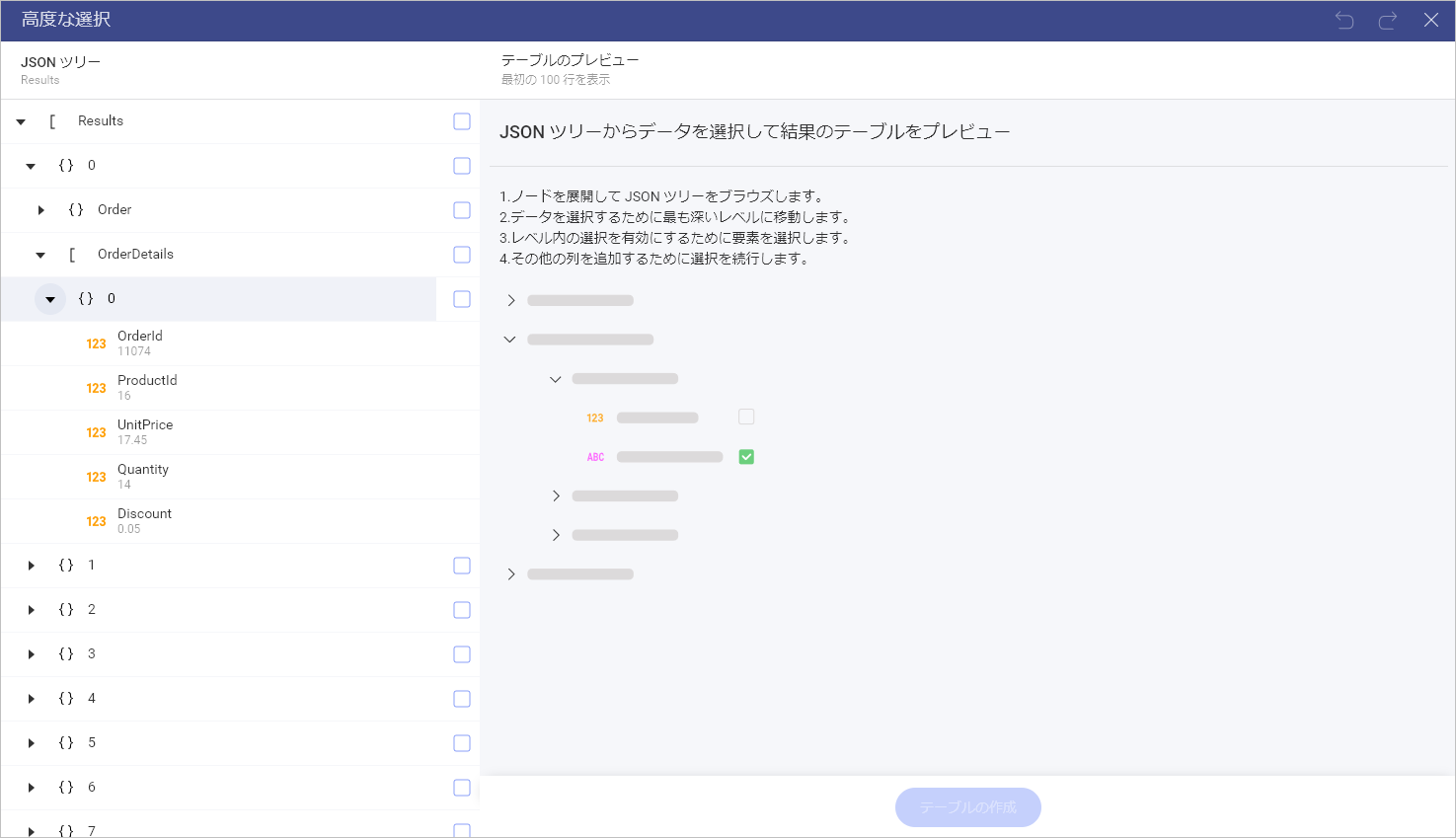The image size is (1456, 838).
Task: Select the OrderId field row
Action: pos(240,343)
